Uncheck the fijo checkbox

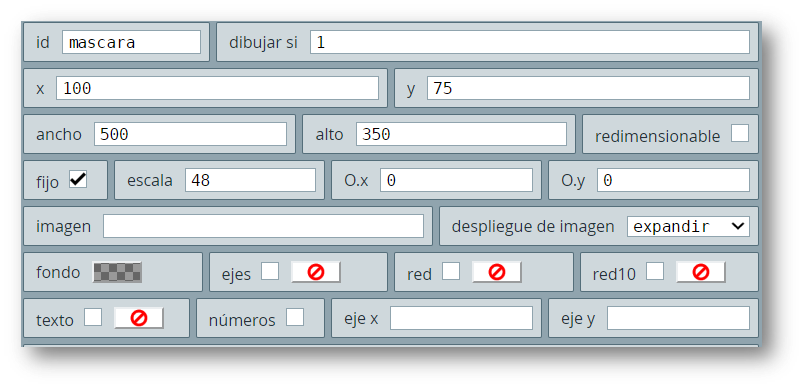point(78,179)
